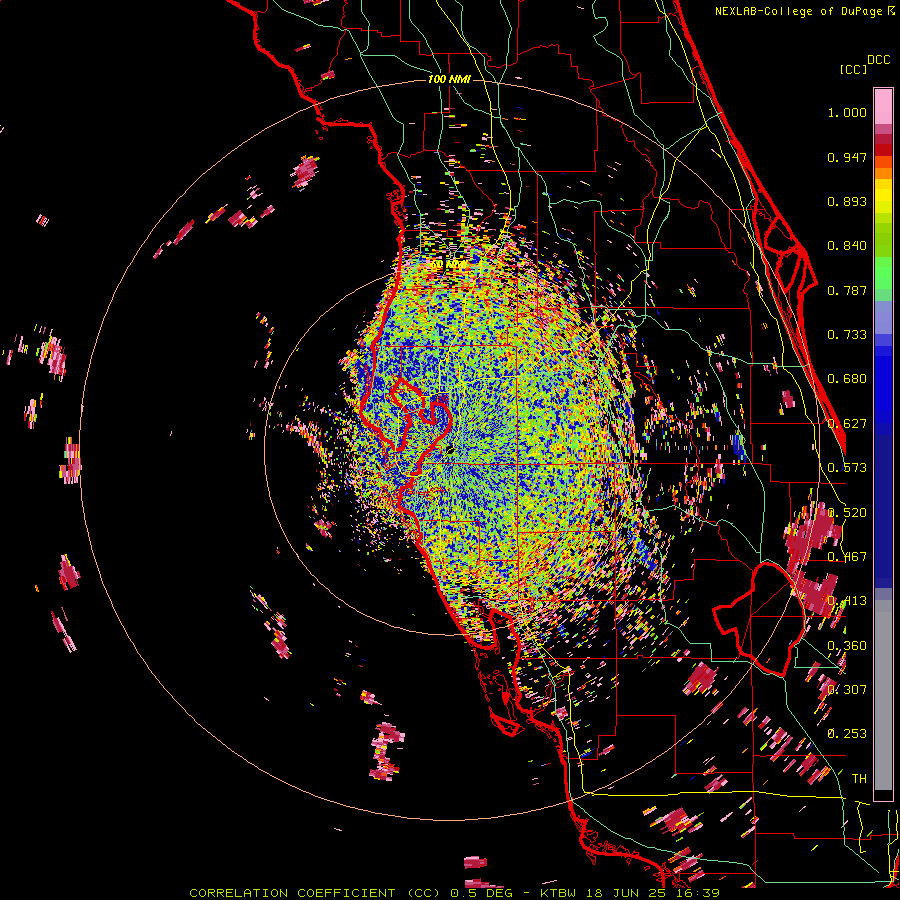
Task: Click the 0.520 legend value
Action: (847, 513)
